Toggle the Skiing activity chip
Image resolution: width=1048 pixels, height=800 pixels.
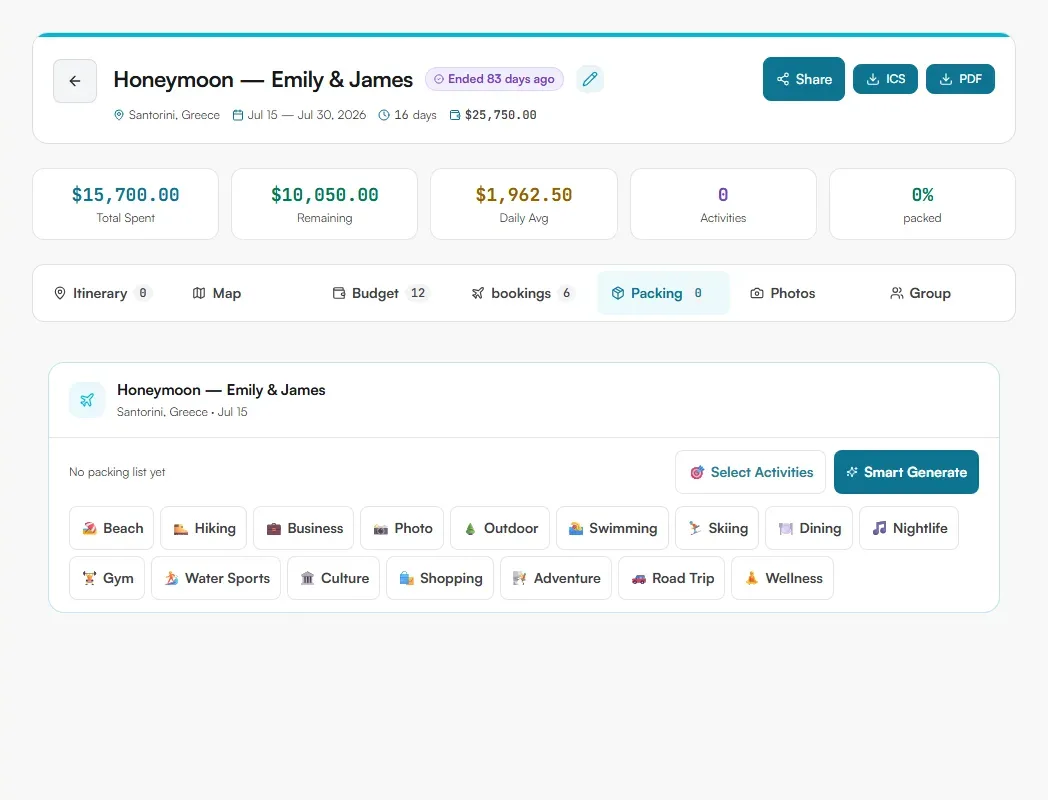(x=717, y=528)
